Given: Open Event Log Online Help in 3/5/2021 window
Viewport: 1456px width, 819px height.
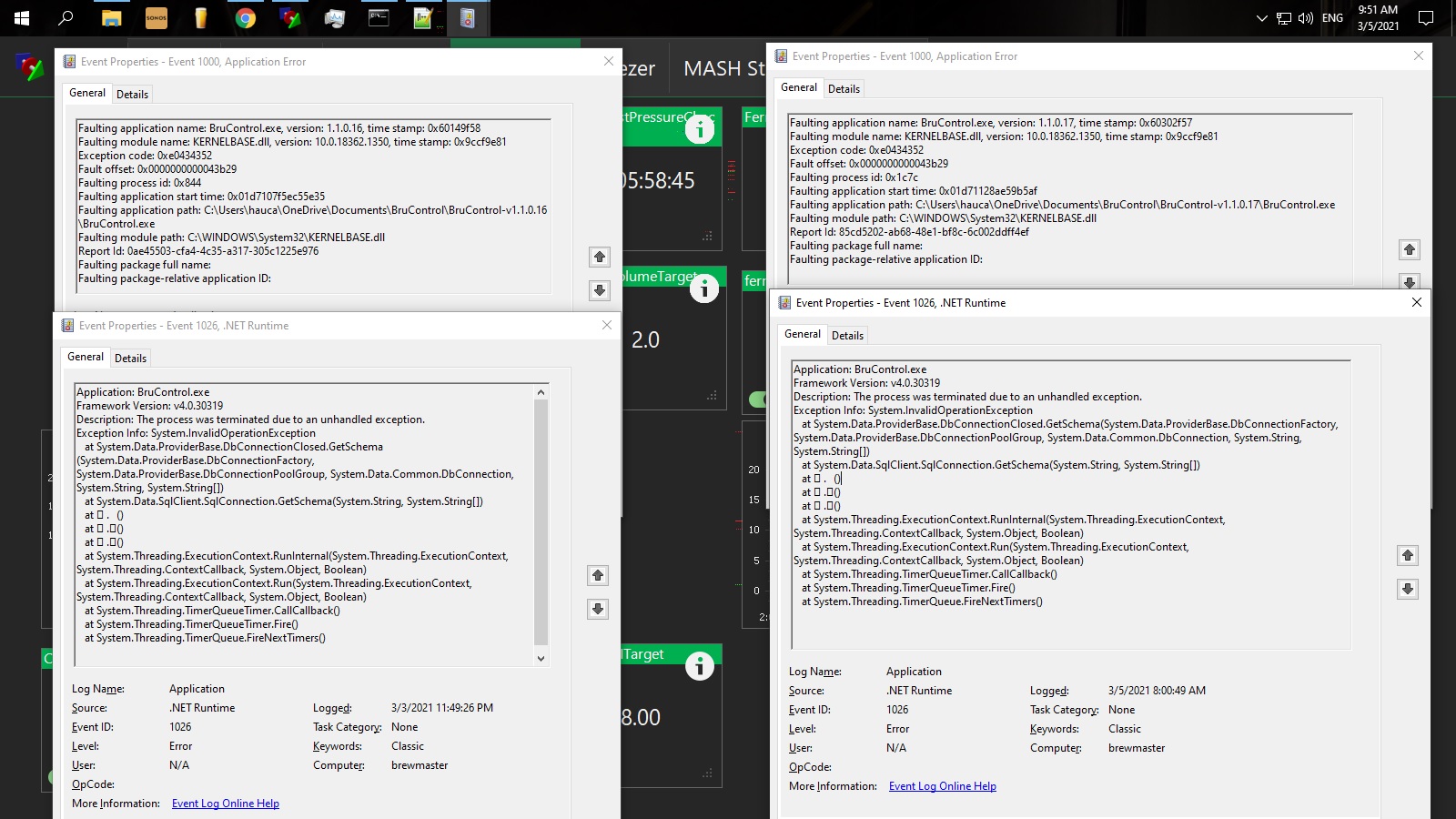Looking at the screenshot, I should 943,786.
